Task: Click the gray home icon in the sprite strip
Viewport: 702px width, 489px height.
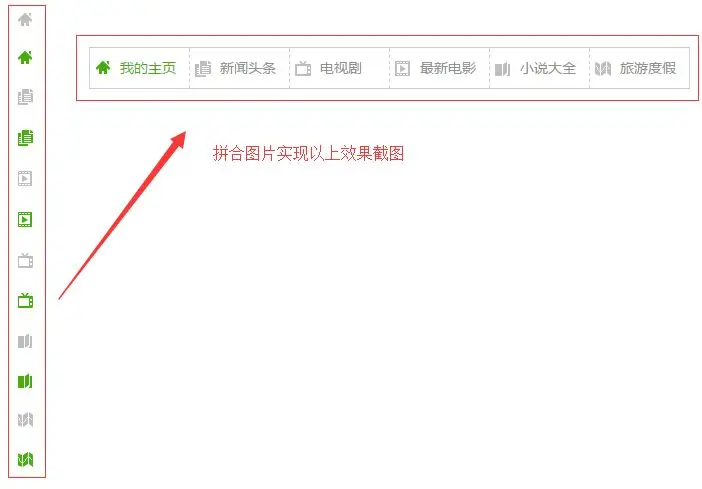Action: click(25, 19)
